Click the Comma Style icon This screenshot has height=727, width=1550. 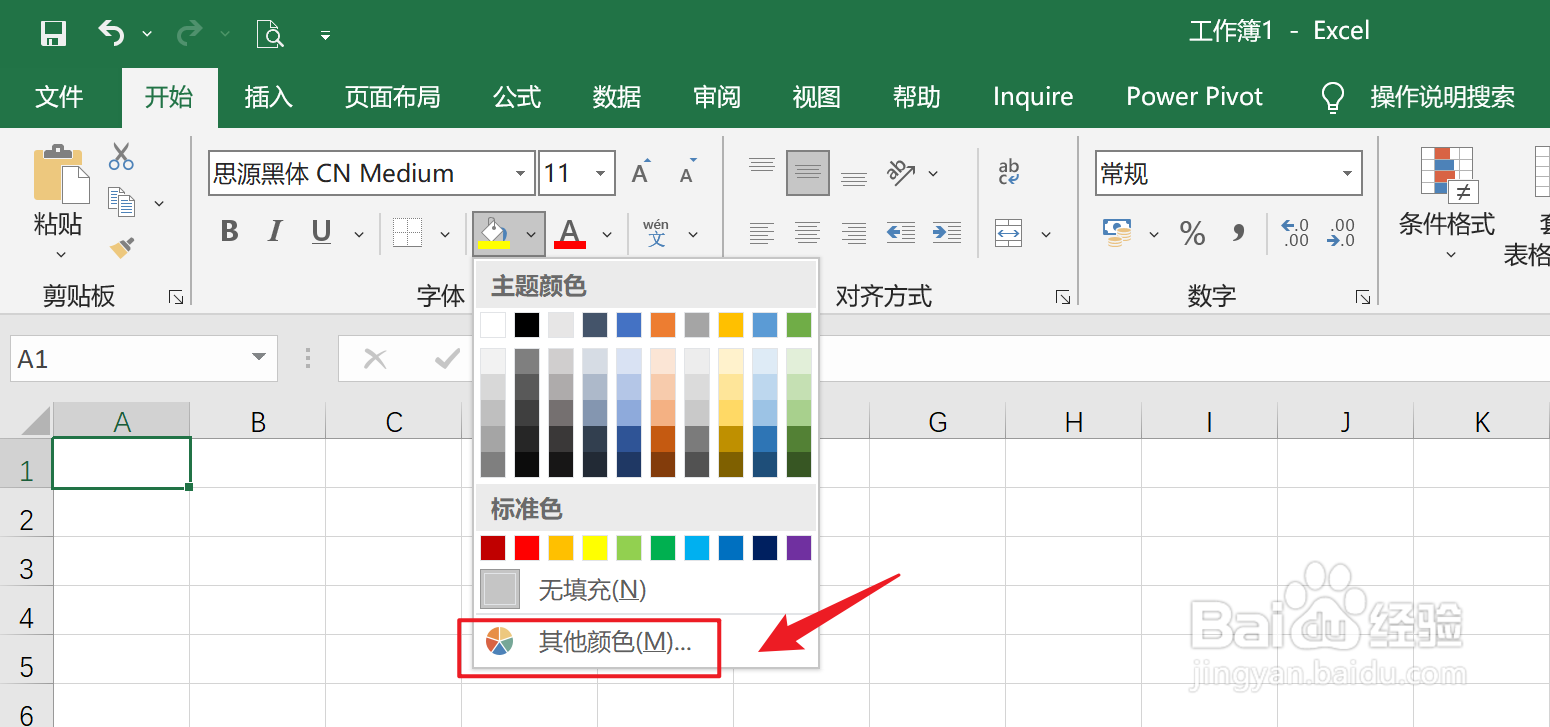pos(1240,233)
